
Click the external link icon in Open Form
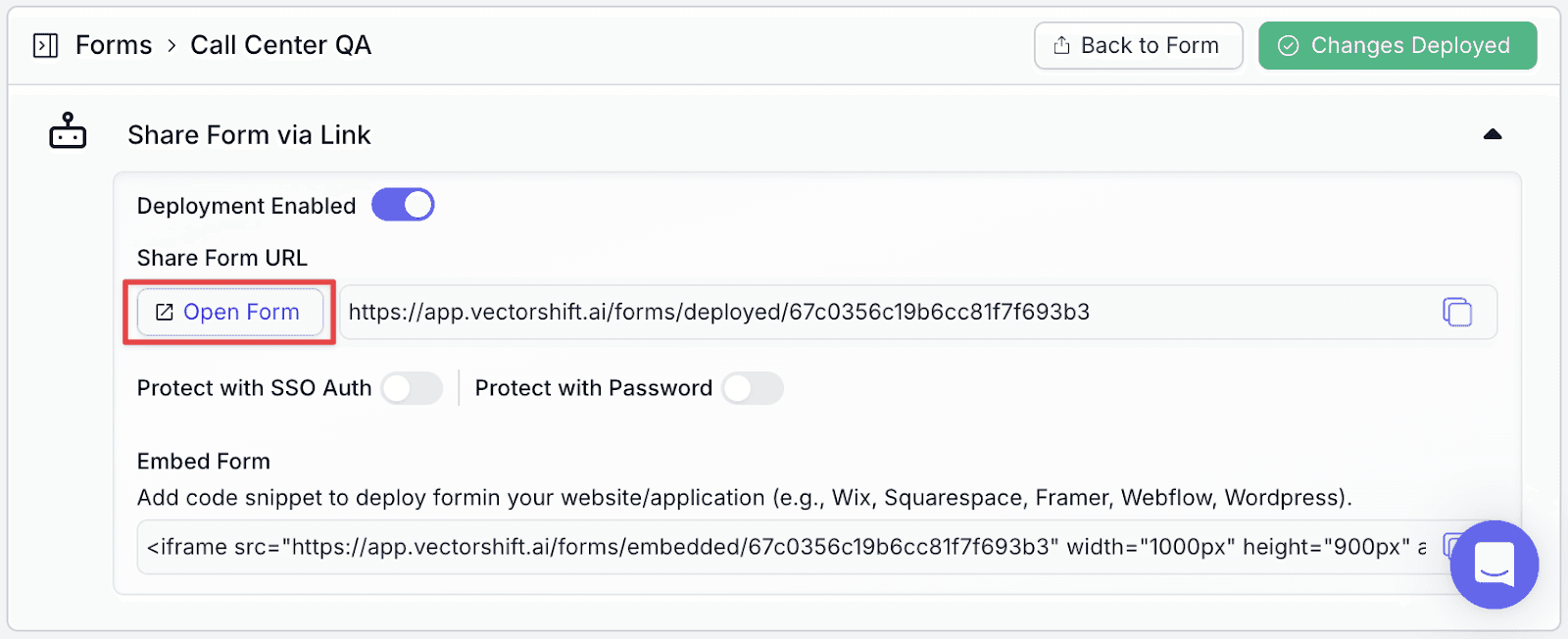(x=165, y=312)
